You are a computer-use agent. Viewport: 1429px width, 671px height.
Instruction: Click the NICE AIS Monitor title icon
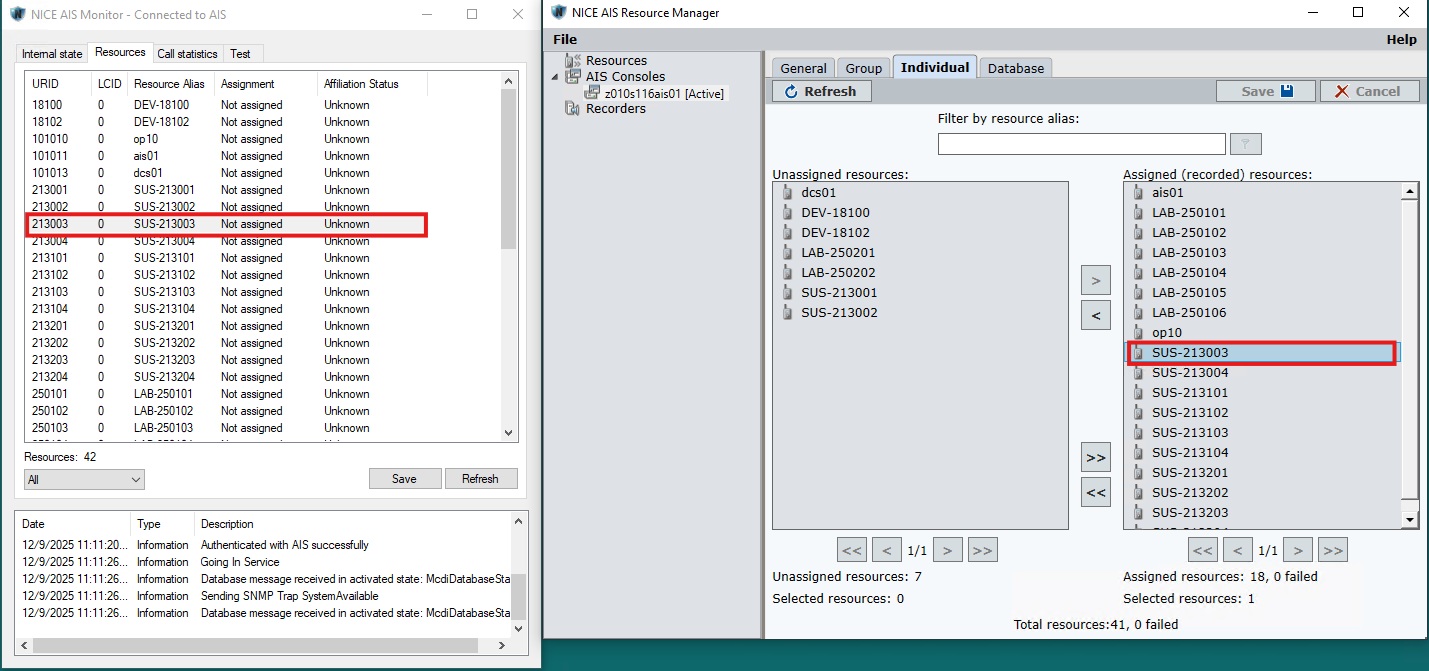pos(17,14)
